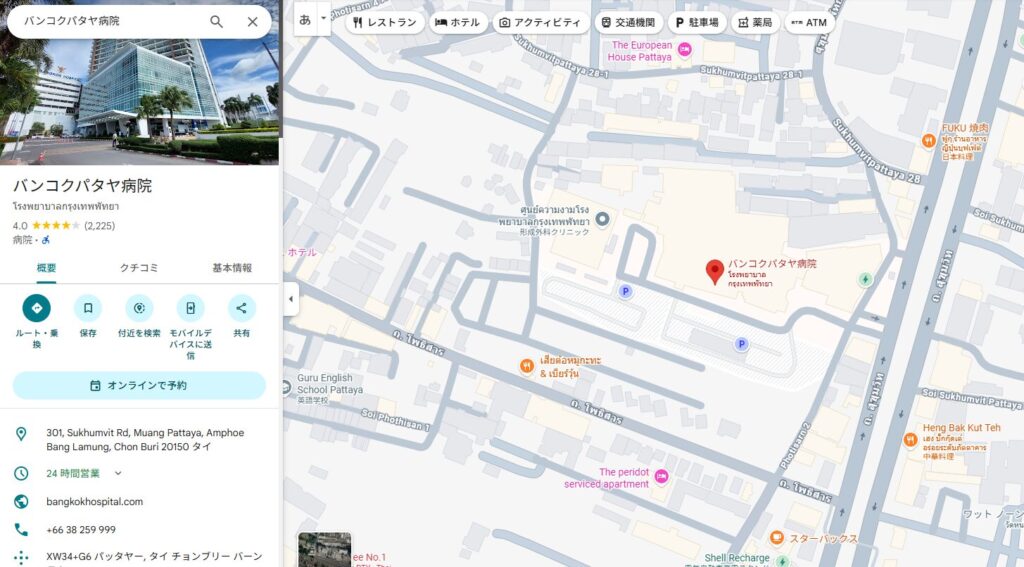Click the search magnifier icon
Screen dimensions: 1024x567
(x=216, y=21)
